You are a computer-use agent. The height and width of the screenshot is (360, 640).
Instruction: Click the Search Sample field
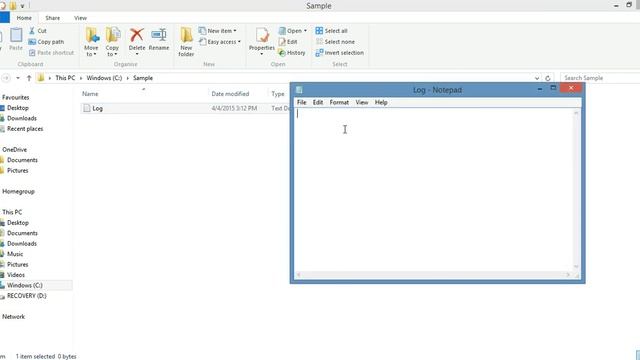pos(600,78)
